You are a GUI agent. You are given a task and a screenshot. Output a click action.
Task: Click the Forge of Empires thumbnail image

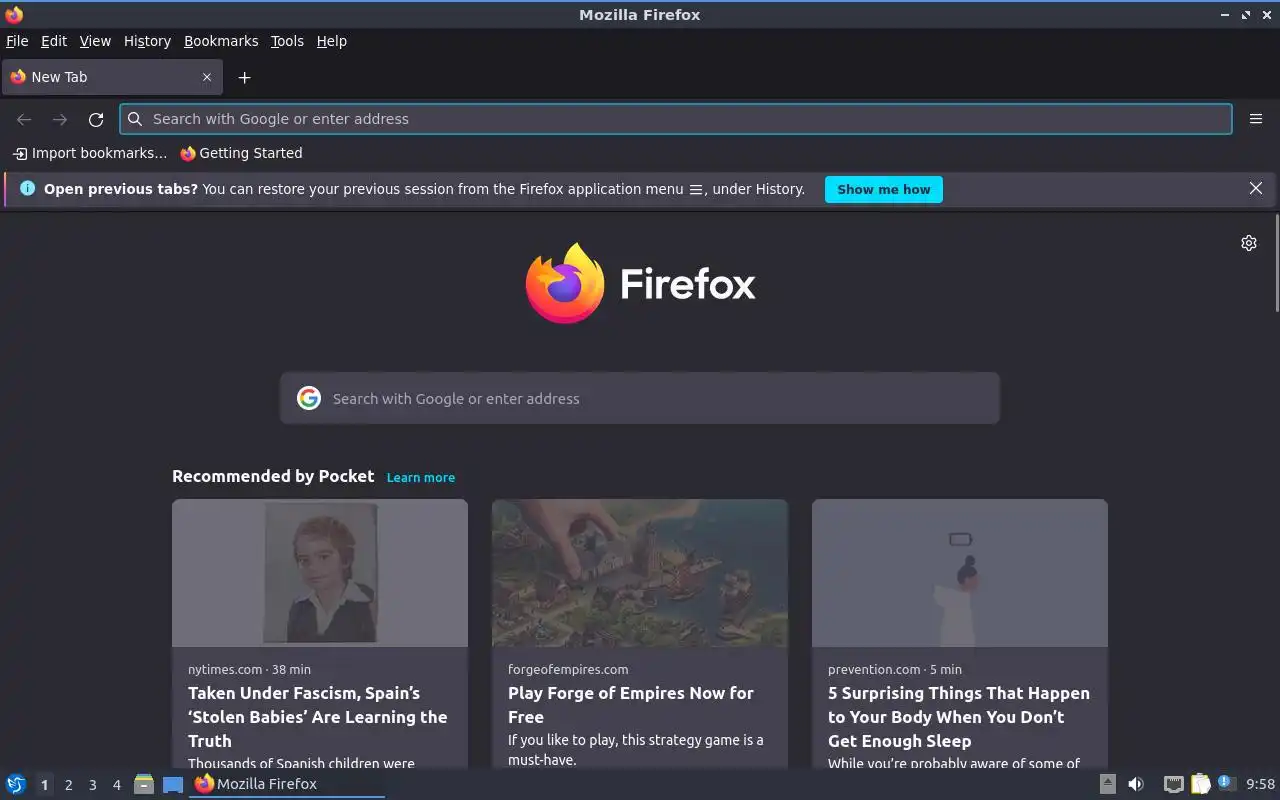tap(640, 573)
